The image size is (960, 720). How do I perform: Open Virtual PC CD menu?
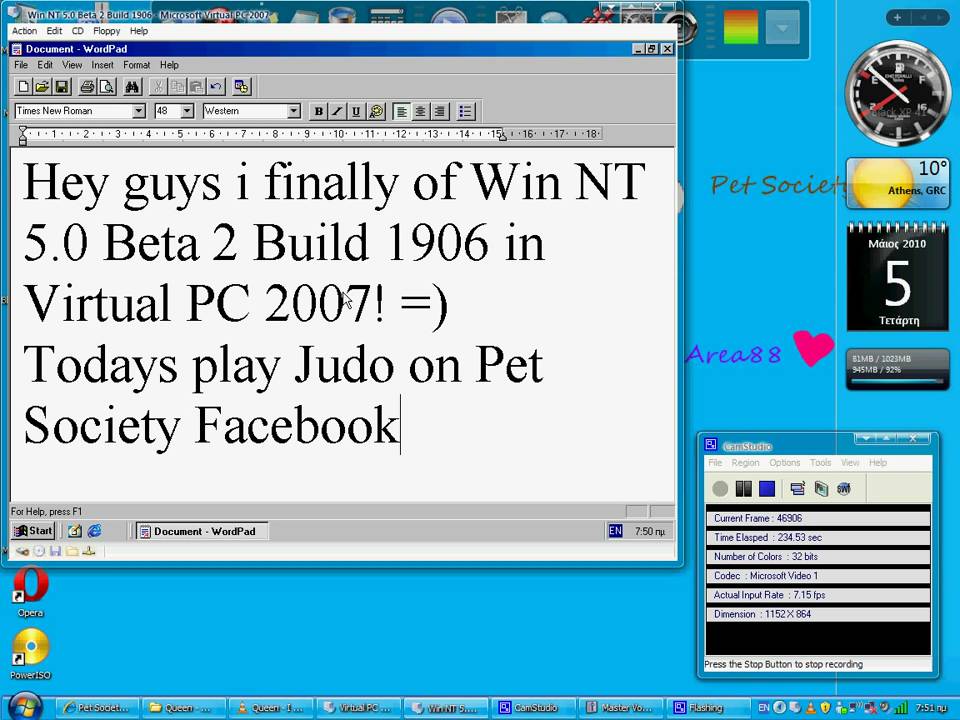(78, 31)
